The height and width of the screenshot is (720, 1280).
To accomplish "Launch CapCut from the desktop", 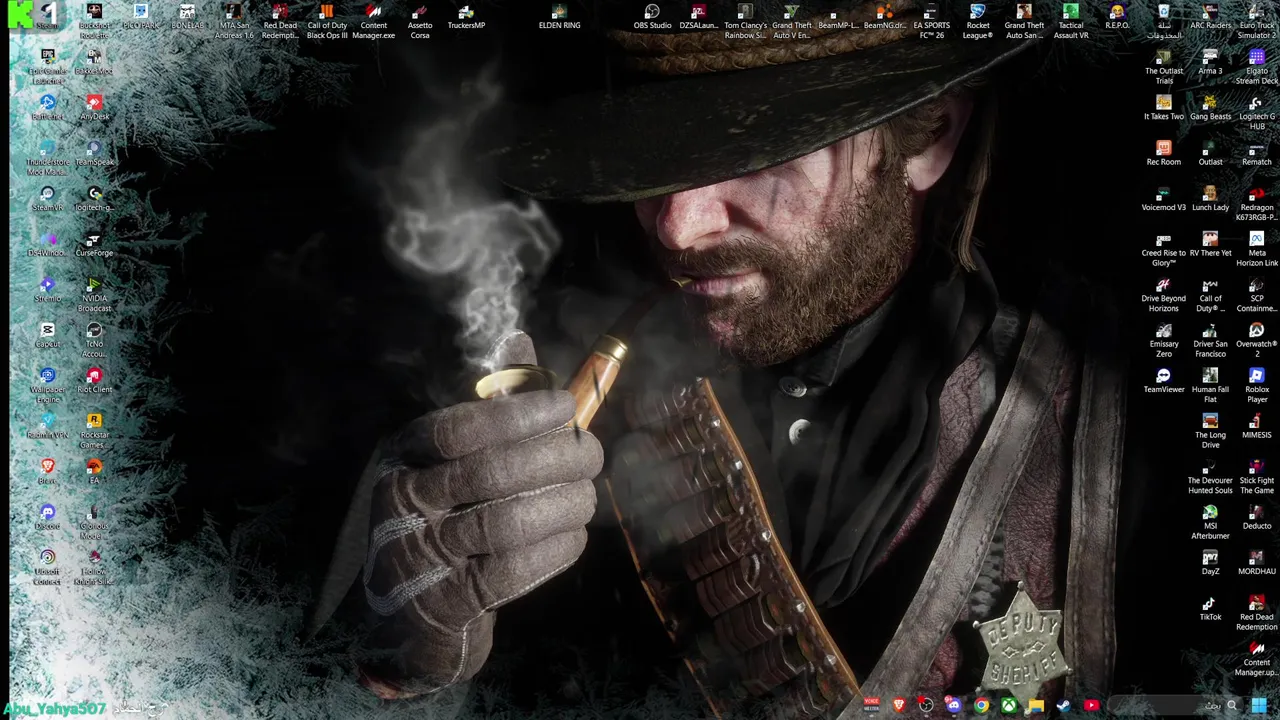I will point(47,335).
